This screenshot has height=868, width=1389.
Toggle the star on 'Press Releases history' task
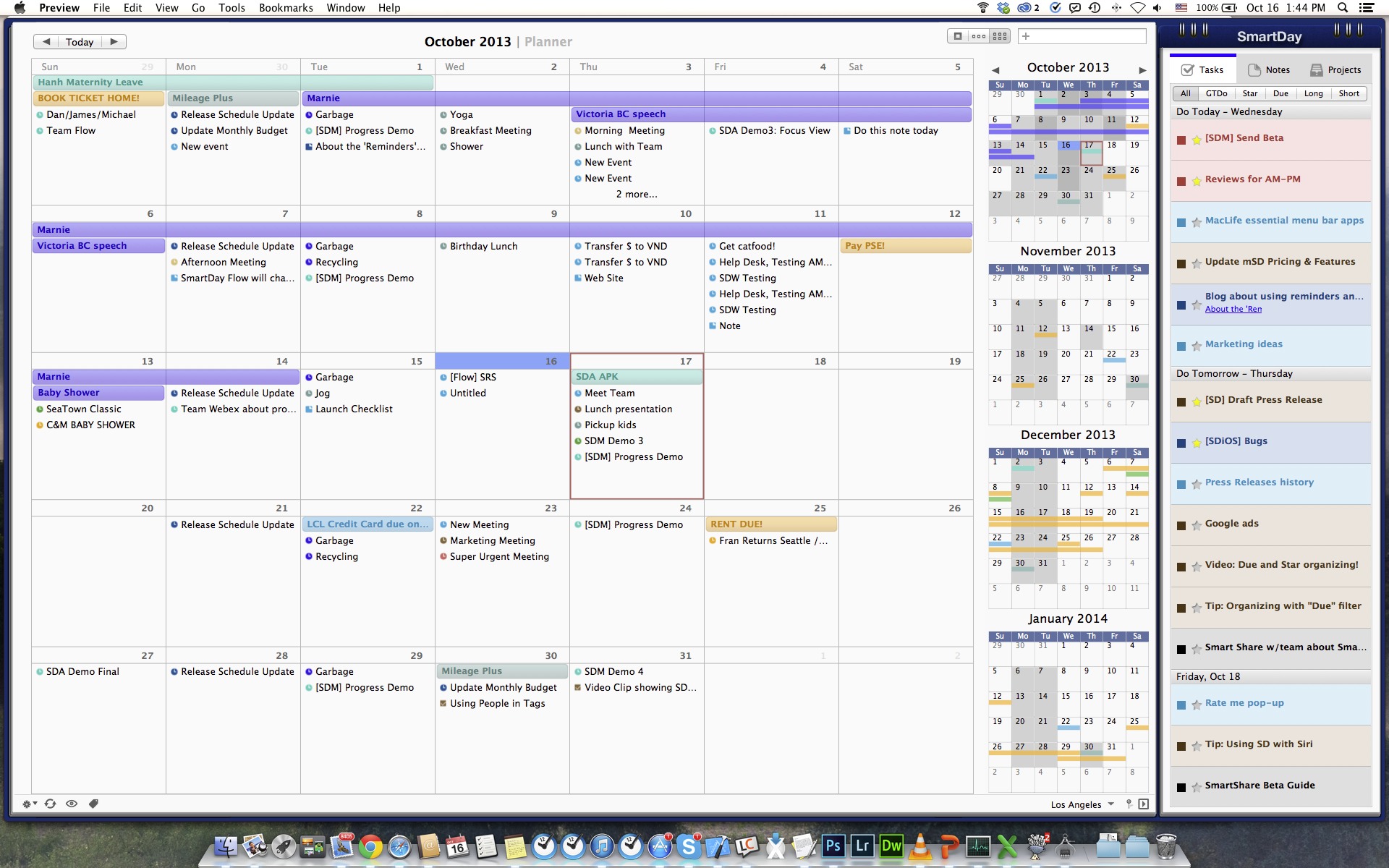(x=1197, y=485)
